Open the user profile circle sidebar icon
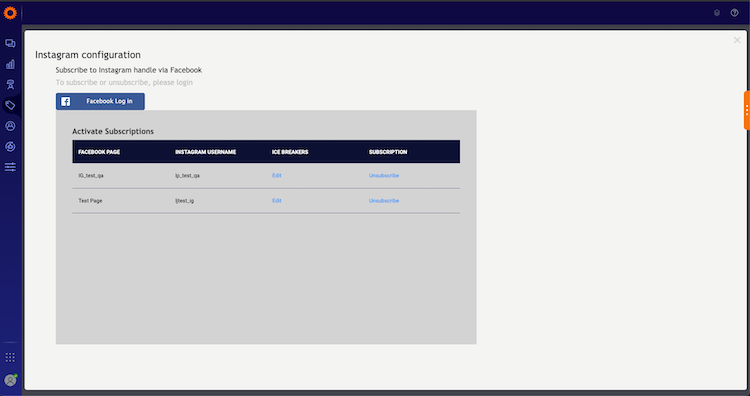Viewport: 750px width, 396px height. coord(10,126)
